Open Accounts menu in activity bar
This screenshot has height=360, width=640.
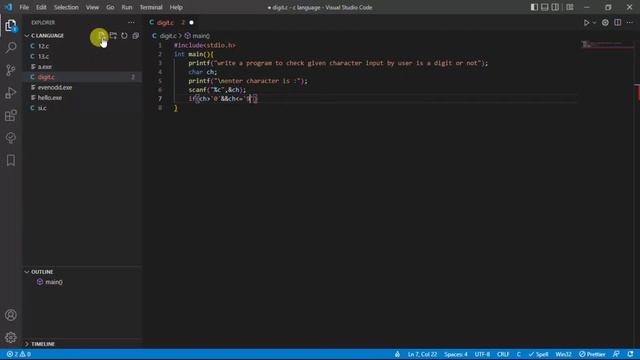11,315
